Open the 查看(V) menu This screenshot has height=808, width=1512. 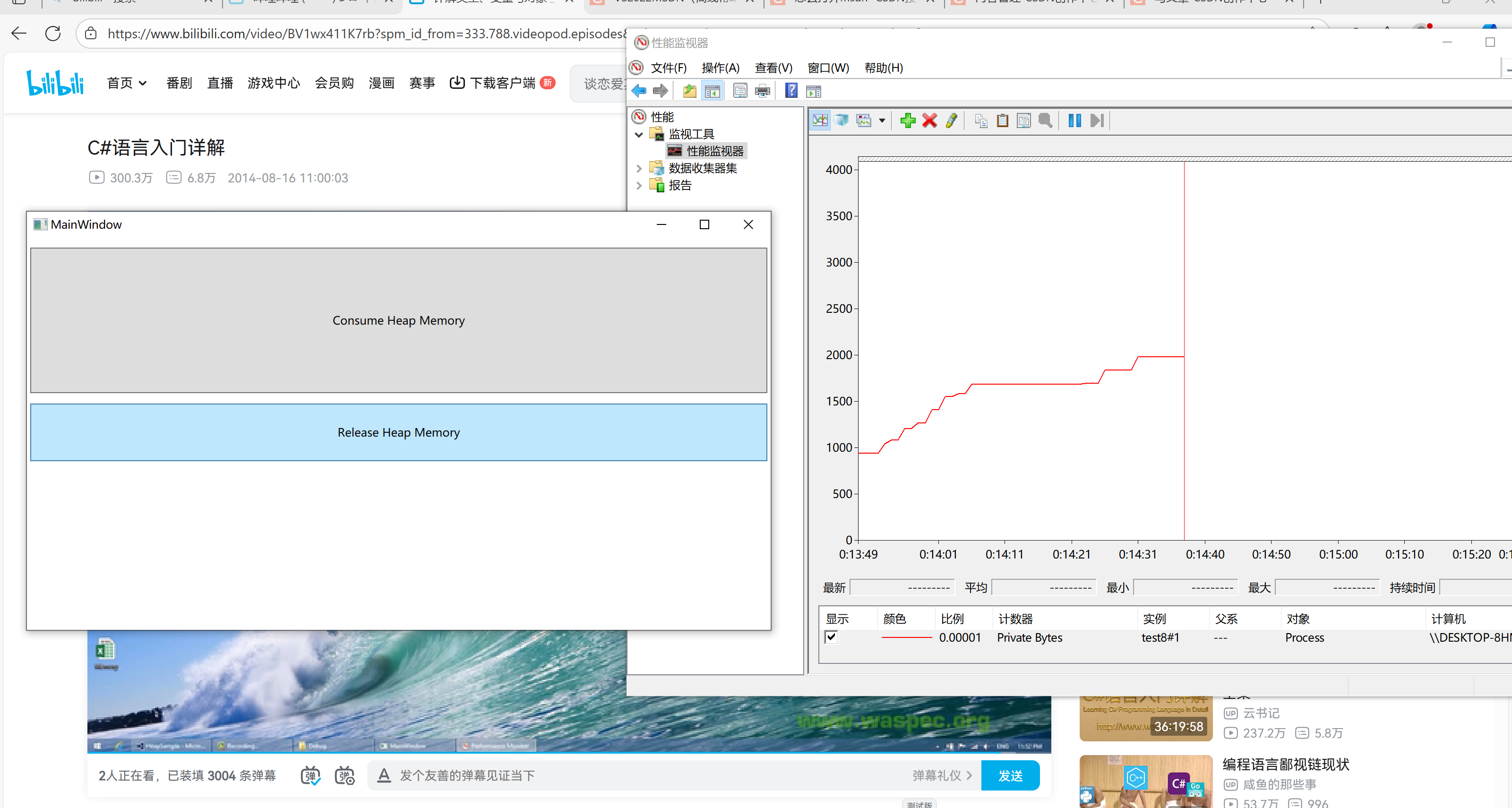(773, 68)
